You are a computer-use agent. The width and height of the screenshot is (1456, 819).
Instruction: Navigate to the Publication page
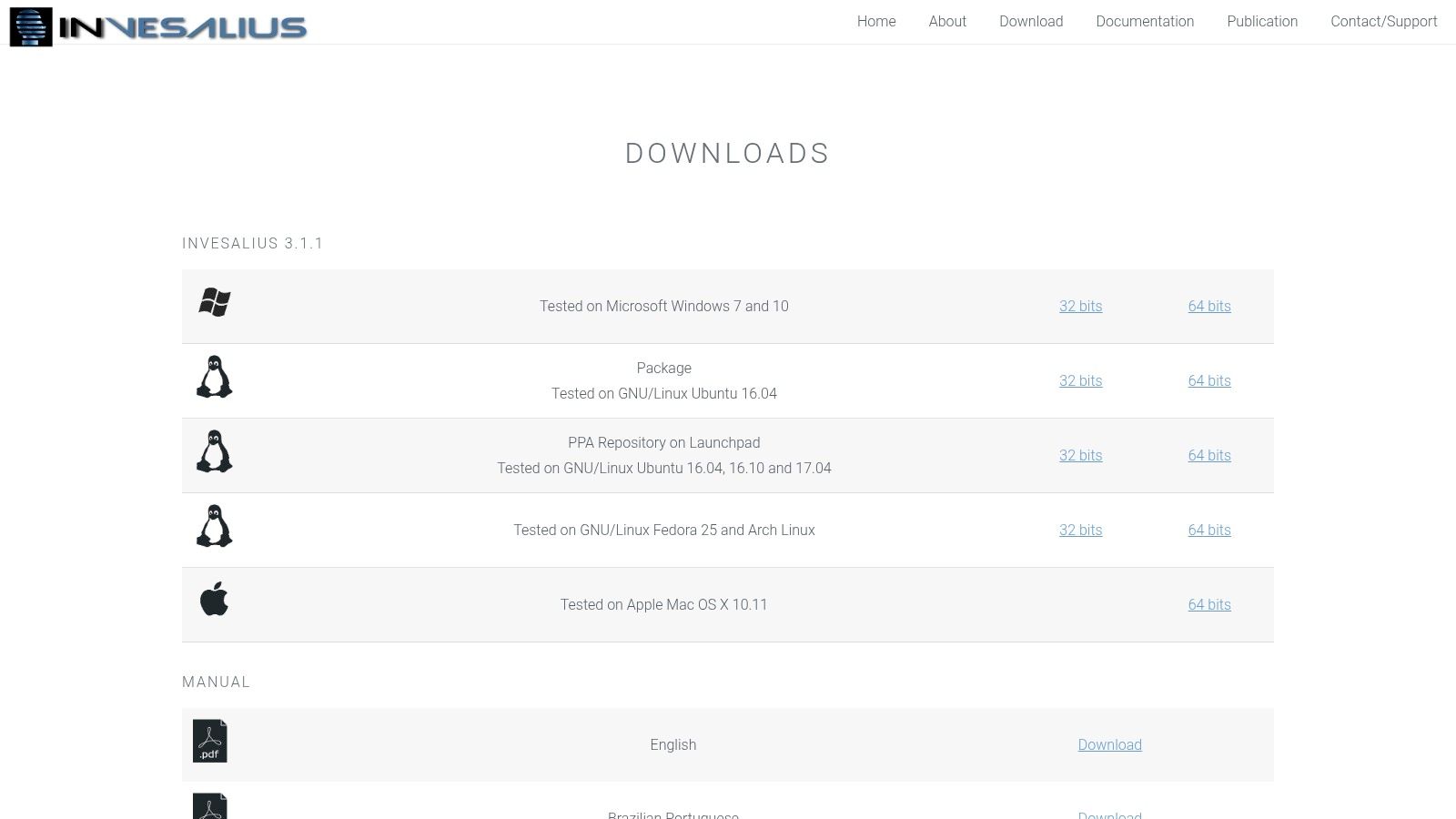tap(1262, 21)
